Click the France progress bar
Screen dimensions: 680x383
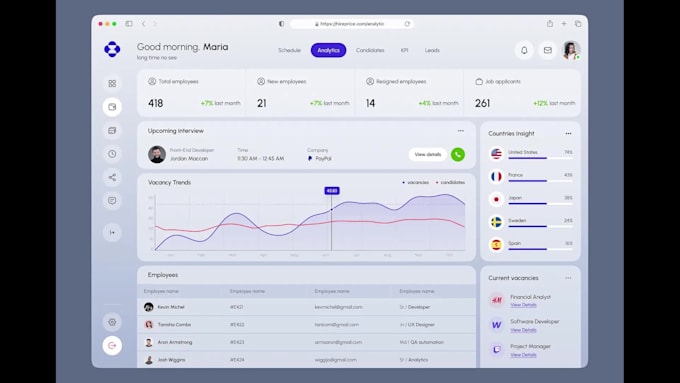click(540, 181)
